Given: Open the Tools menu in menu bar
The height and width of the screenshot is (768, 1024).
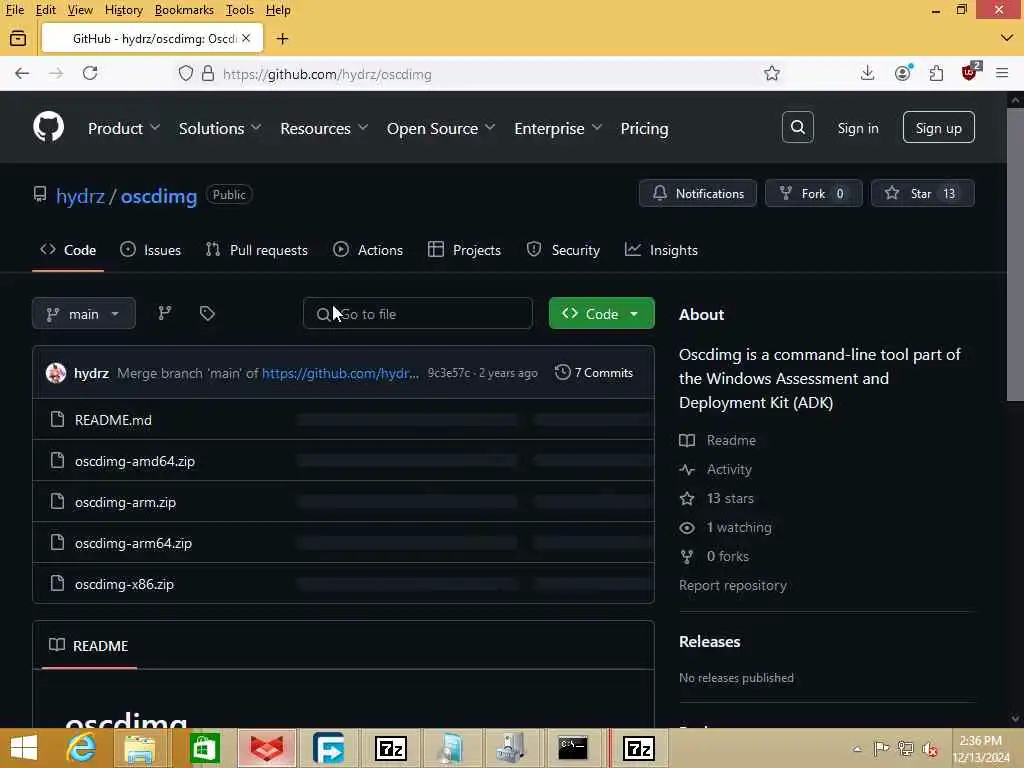Looking at the screenshot, I should click(240, 10).
